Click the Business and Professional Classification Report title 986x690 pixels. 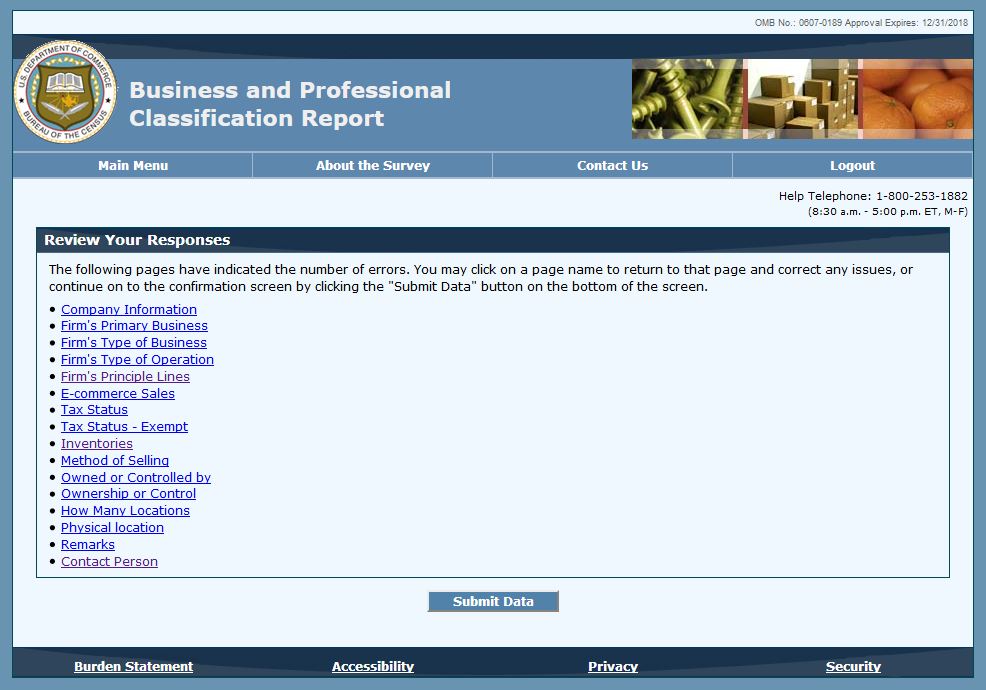coord(290,104)
